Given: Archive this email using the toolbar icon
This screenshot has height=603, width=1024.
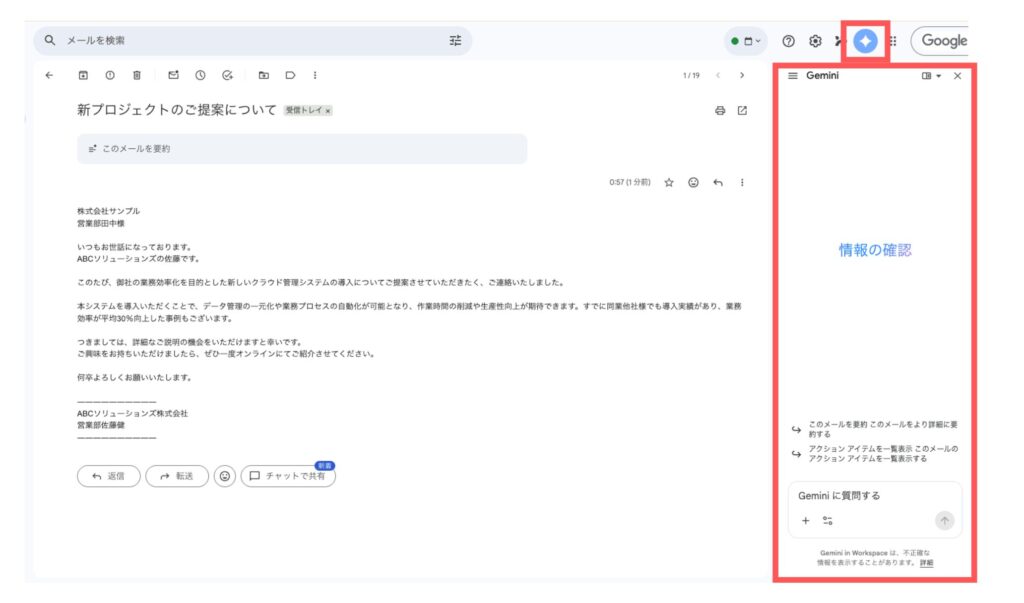Looking at the screenshot, I should (x=84, y=75).
